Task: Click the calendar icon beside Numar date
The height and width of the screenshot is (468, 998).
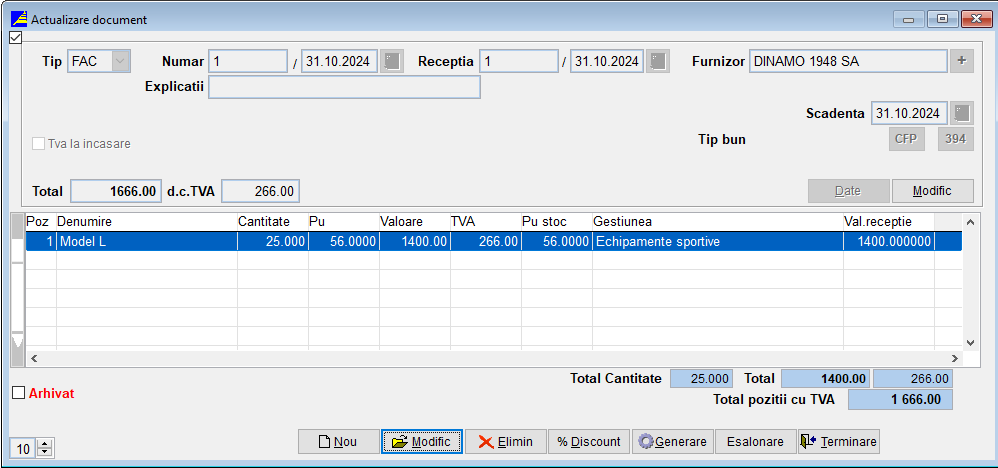Action: 393,62
